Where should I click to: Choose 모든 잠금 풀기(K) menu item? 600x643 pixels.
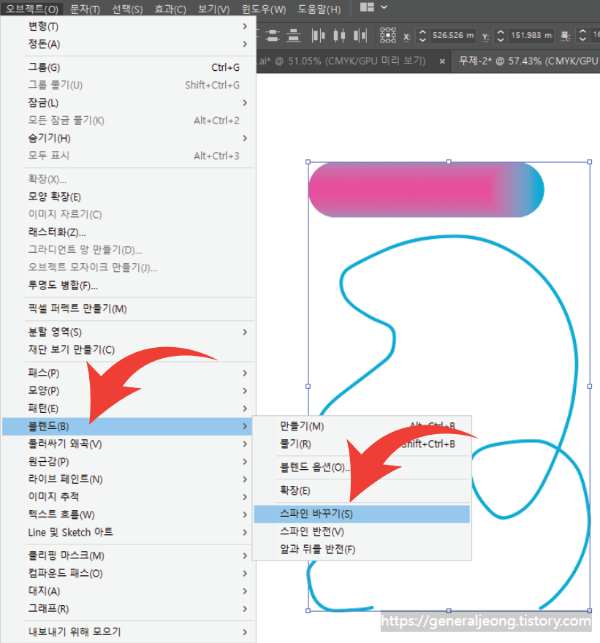click(x=129, y=120)
